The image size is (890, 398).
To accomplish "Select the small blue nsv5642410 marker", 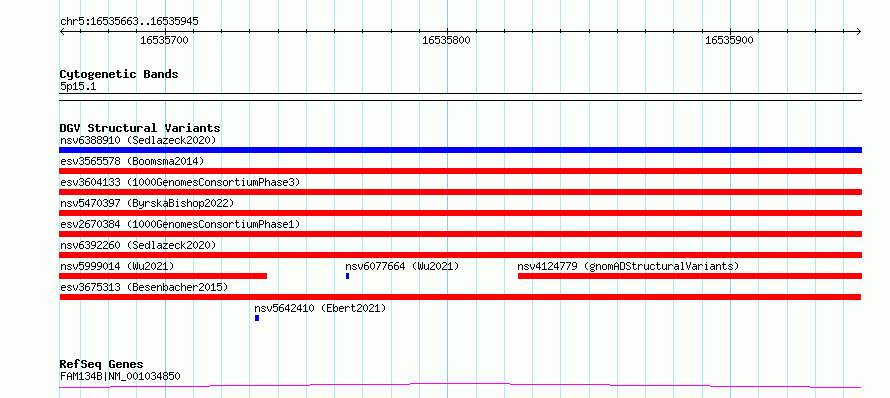I will click(x=257, y=318).
